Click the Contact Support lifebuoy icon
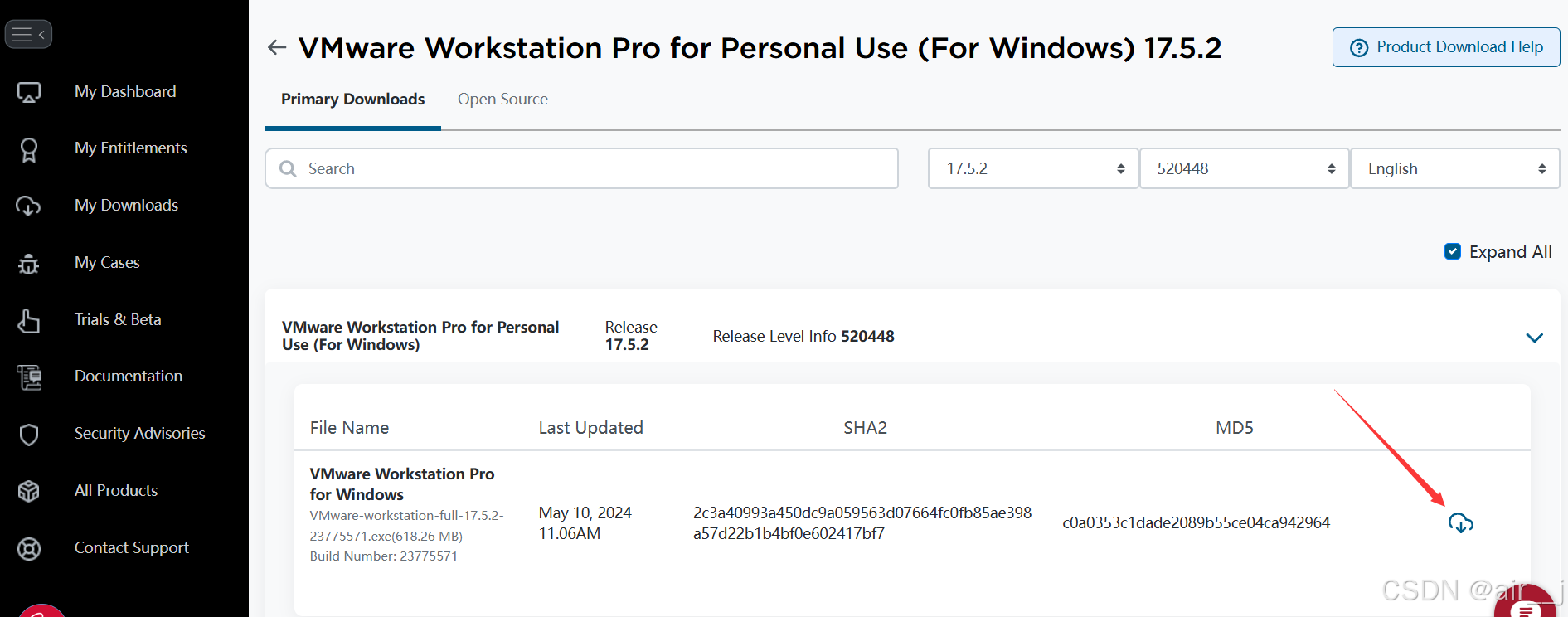 pos(29,548)
